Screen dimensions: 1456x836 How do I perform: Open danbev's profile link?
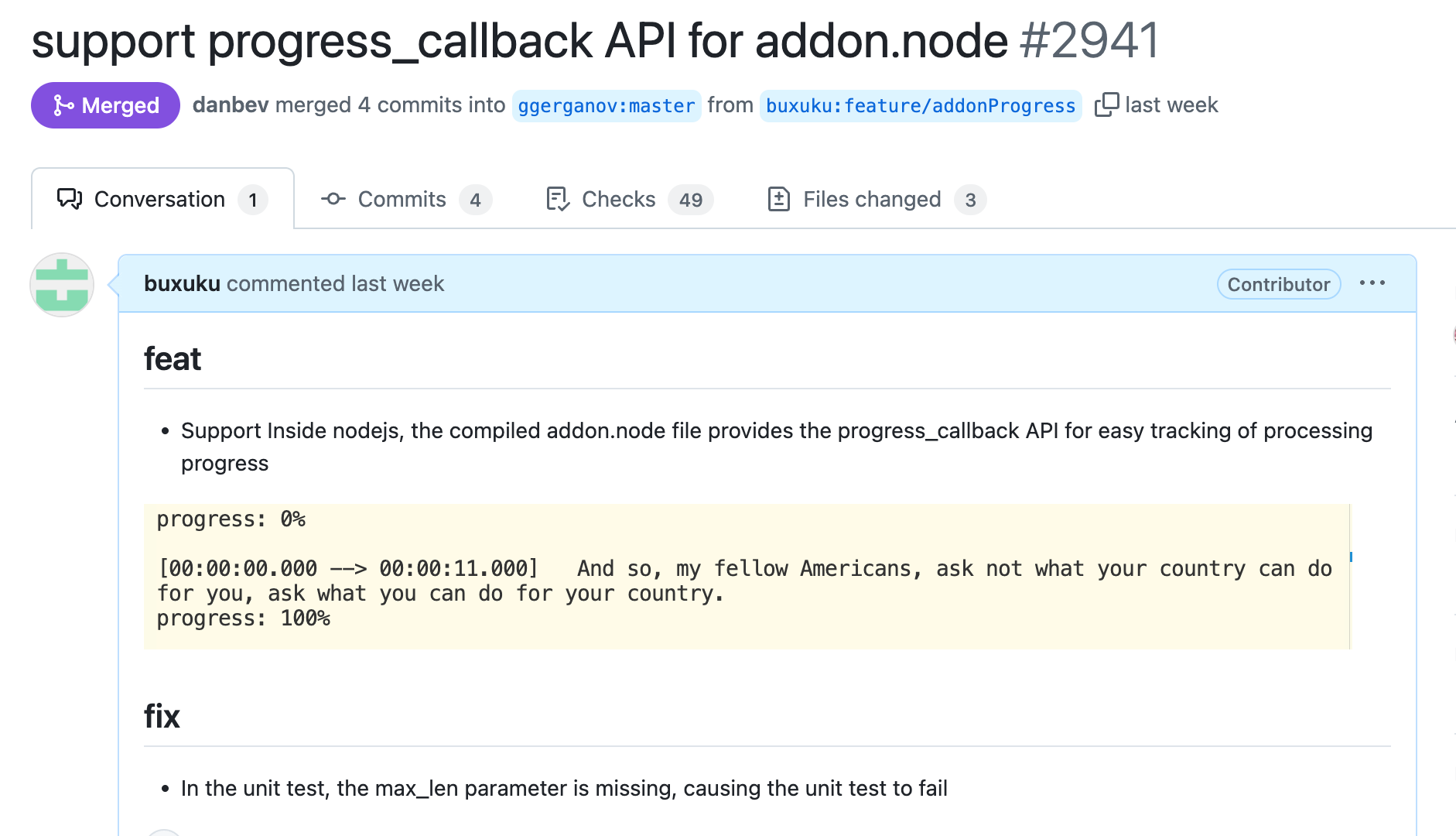(x=231, y=104)
